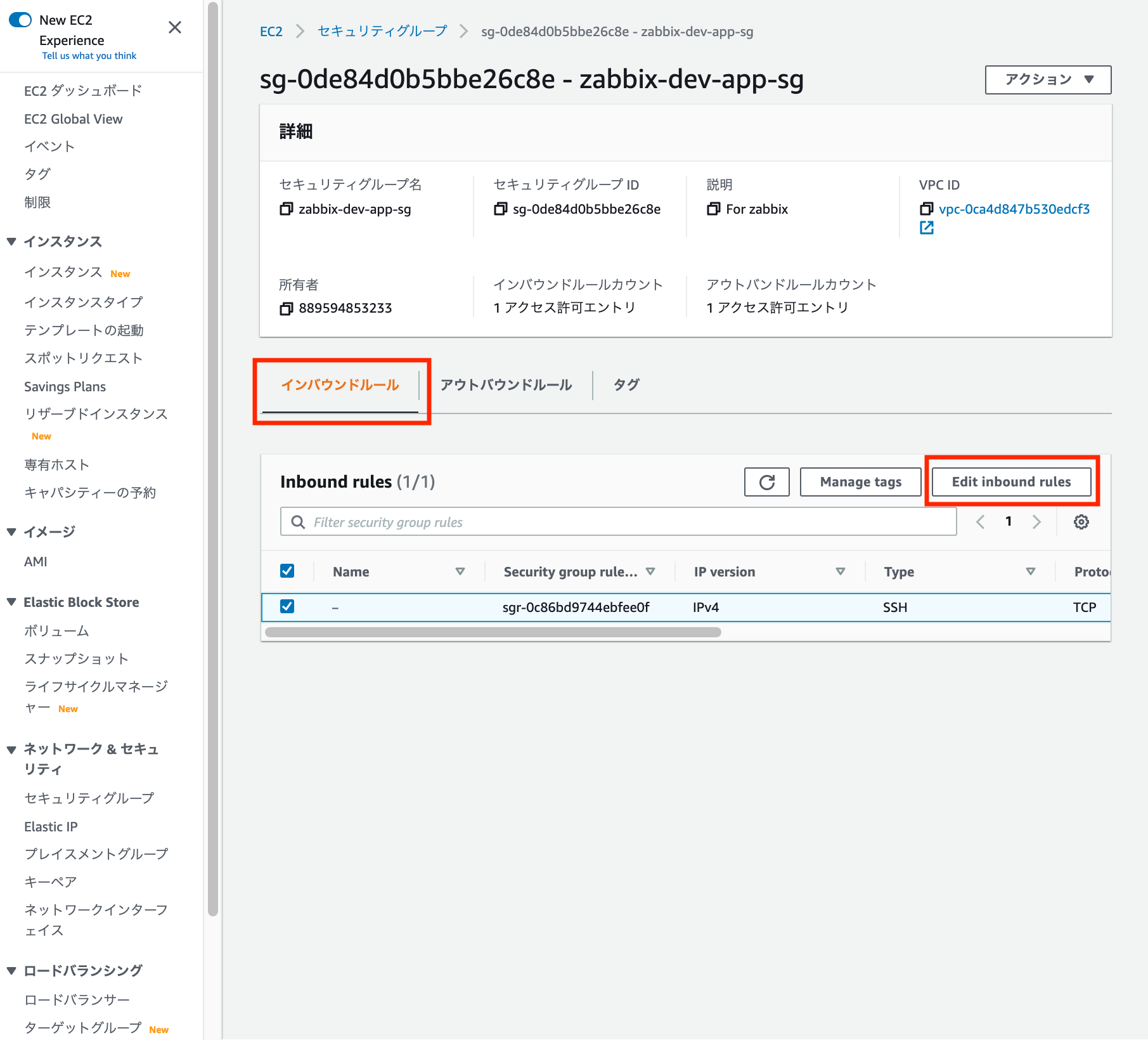Copy the VPC ID value

927,209
